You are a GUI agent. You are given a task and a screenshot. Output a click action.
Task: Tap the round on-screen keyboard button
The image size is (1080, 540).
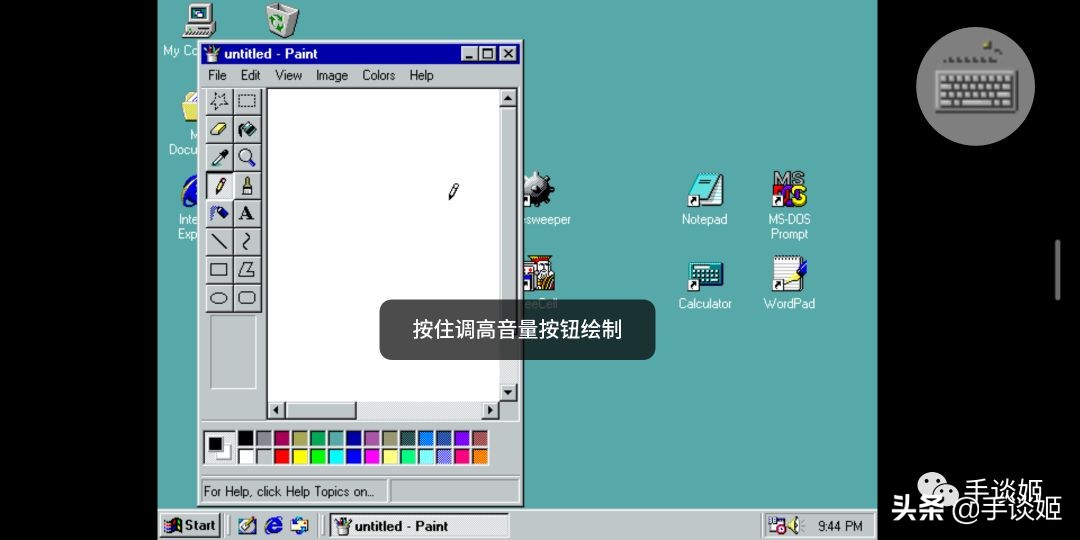[975, 86]
